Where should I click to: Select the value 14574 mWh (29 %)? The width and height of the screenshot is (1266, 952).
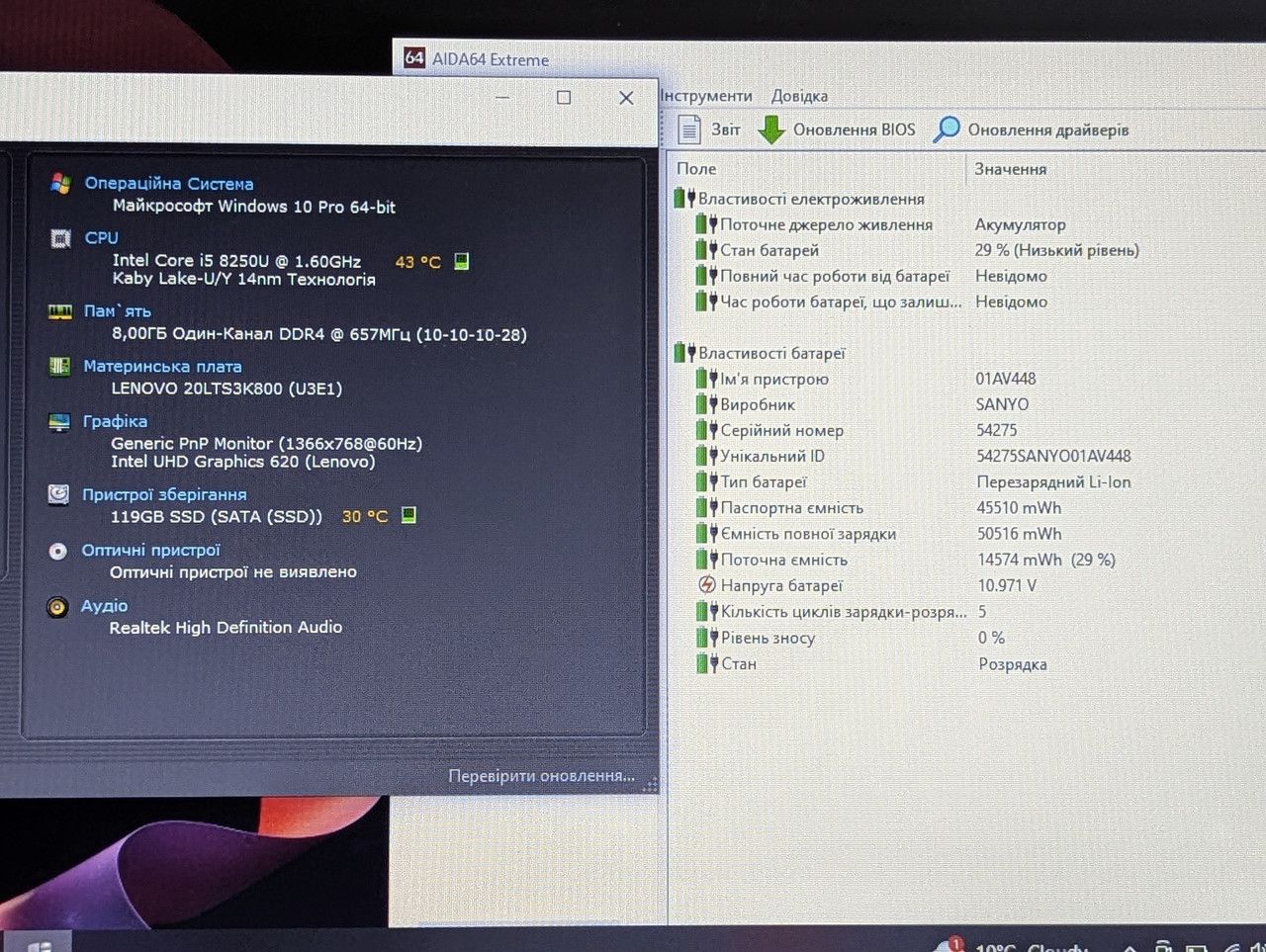(x=1046, y=560)
